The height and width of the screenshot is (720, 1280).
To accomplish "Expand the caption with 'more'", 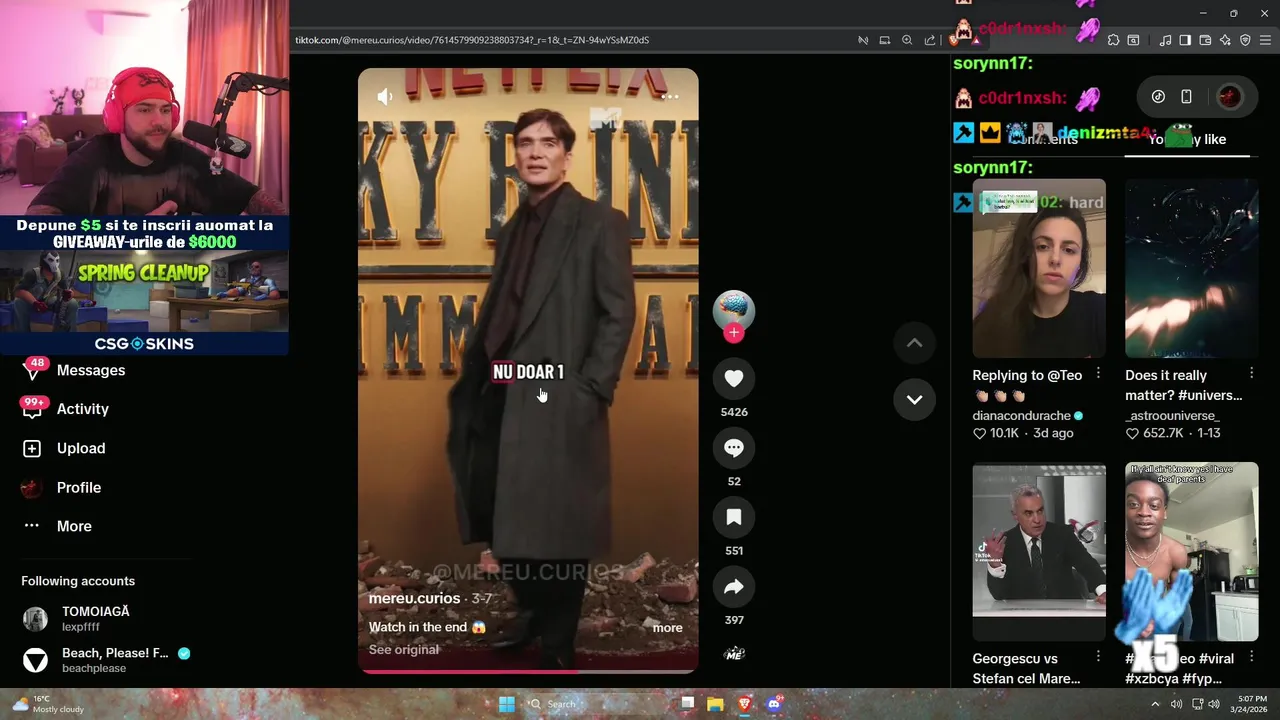I will click(667, 628).
